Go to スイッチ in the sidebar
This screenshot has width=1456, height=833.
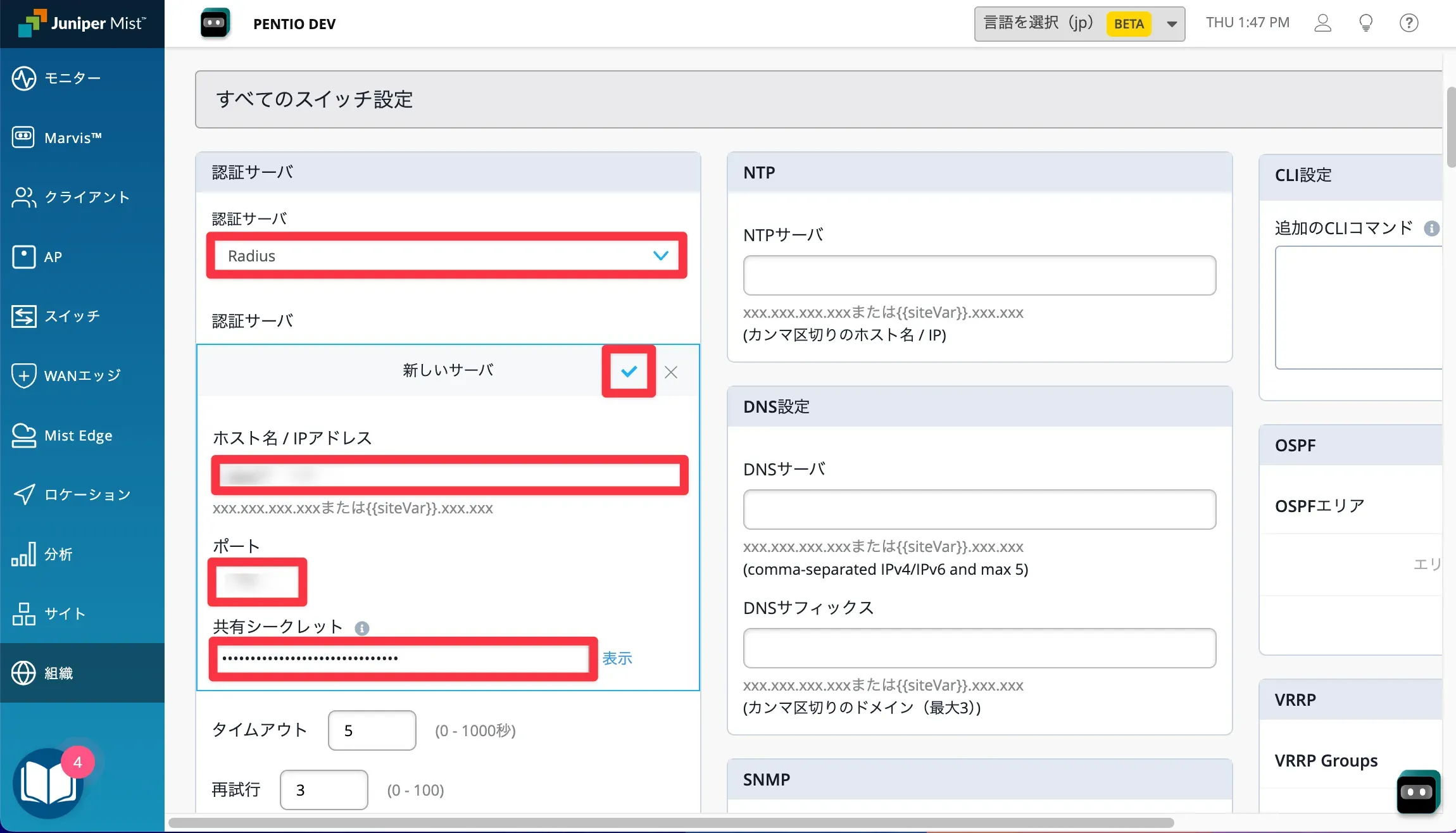click(72, 316)
